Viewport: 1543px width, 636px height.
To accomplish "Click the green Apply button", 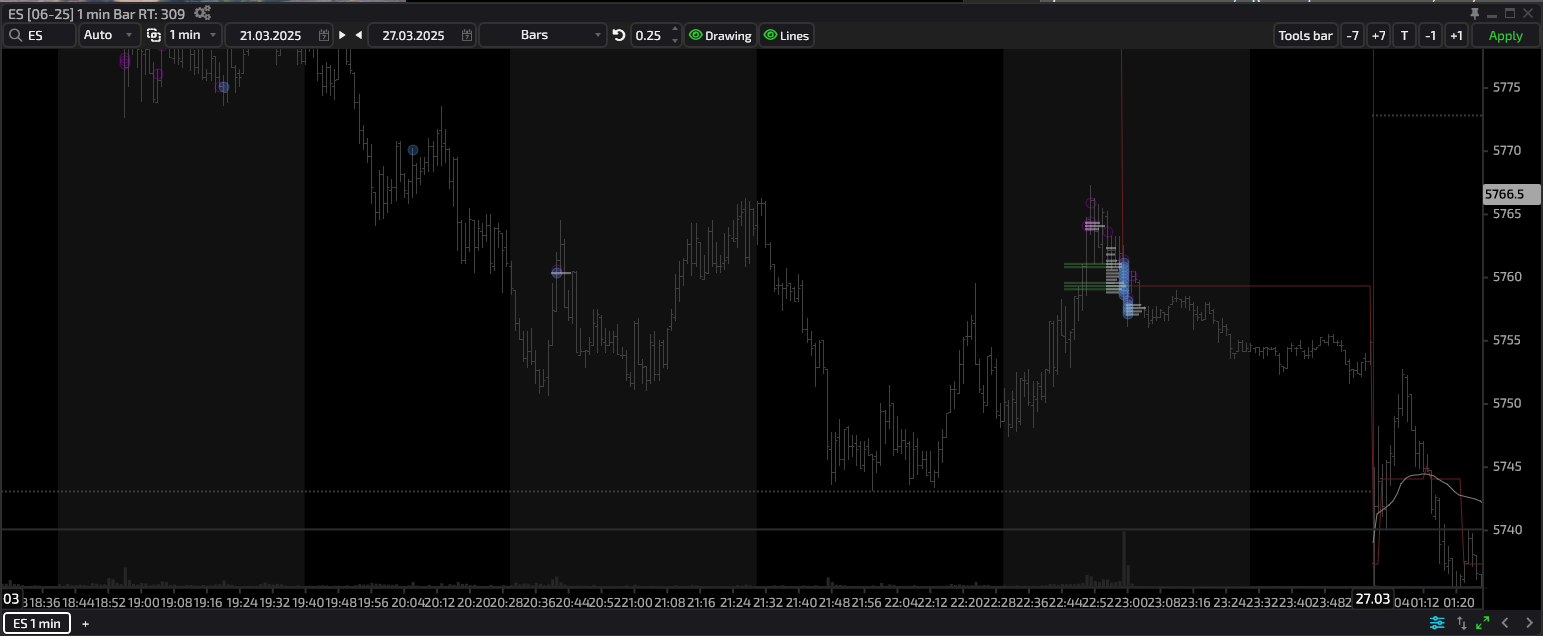I will click(1505, 35).
